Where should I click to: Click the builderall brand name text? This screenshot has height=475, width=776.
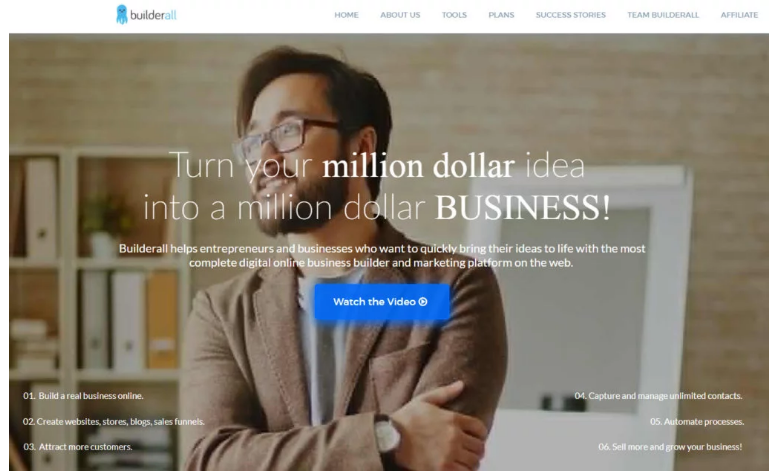coord(153,15)
